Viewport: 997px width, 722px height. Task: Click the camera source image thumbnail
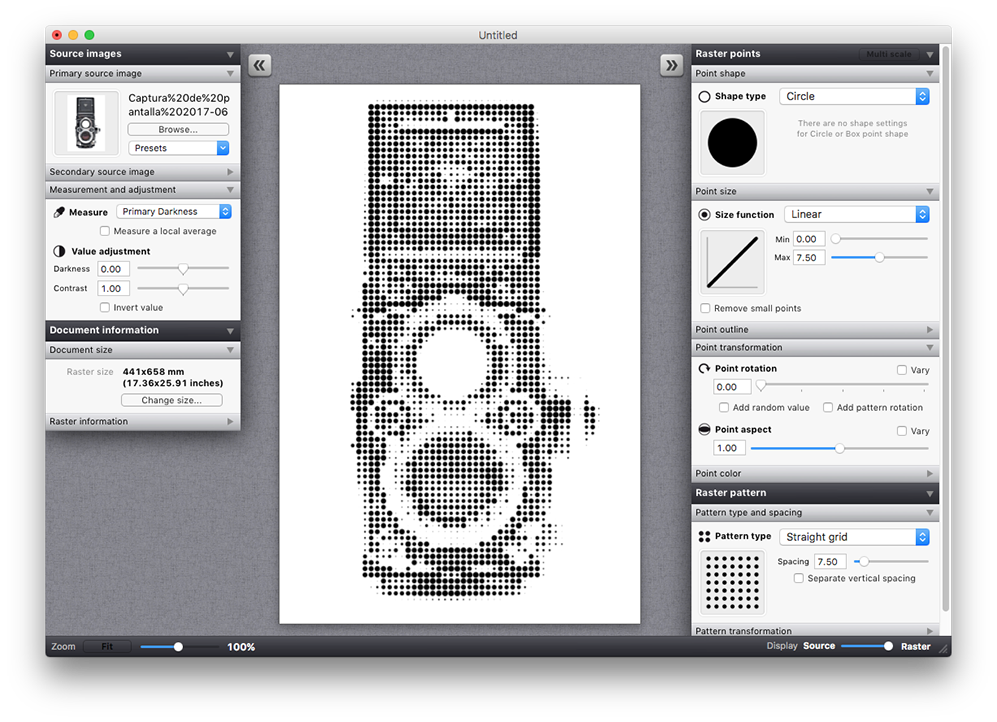pos(86,123)
